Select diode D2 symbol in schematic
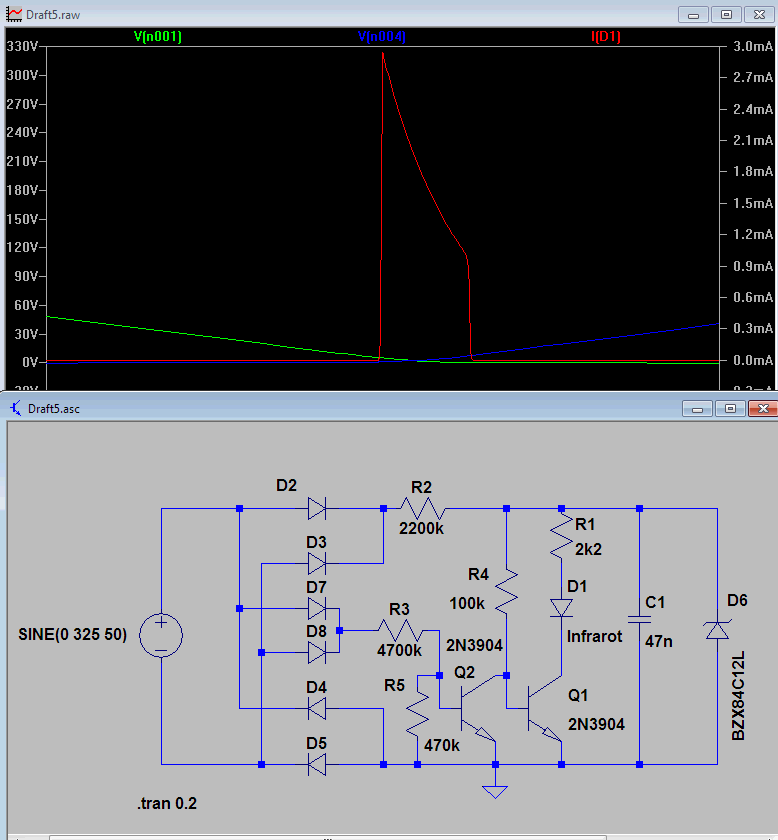The image size is (778, 840). [317, 508]
